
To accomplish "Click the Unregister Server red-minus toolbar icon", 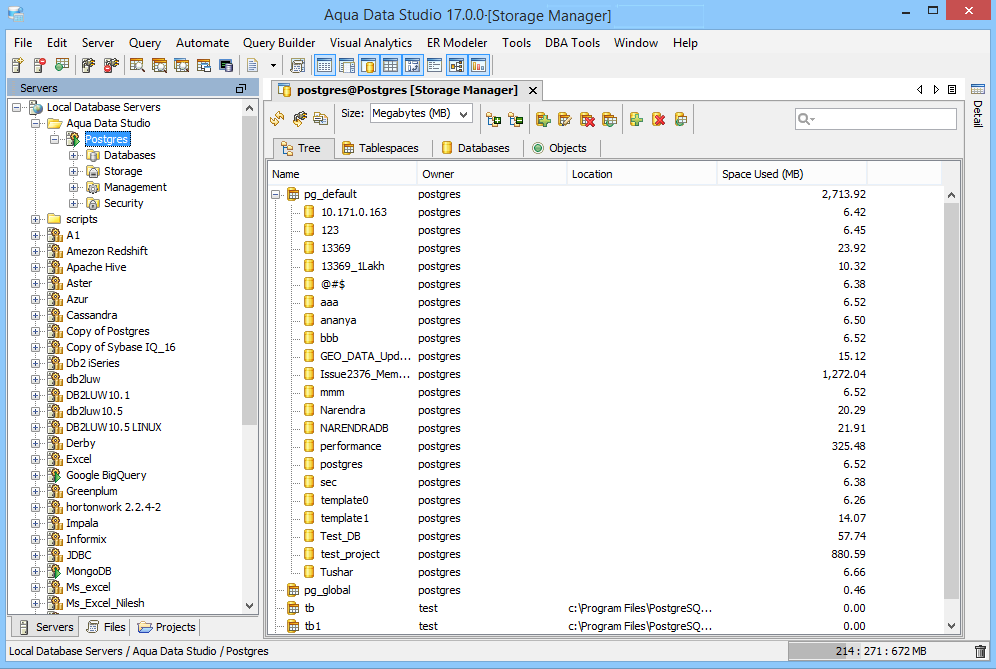I will click(39, 65).
